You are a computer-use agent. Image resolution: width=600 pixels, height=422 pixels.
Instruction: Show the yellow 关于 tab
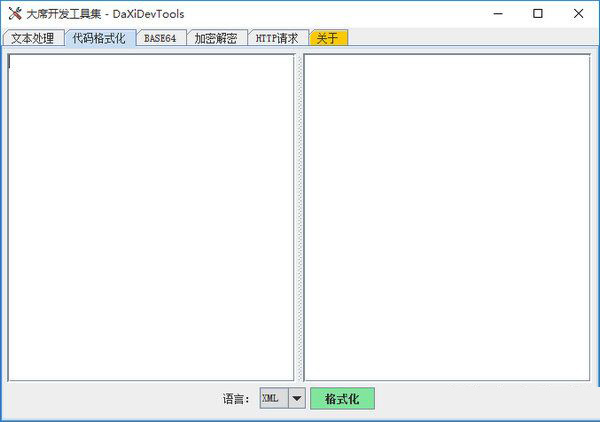click(x=328, y=38)
